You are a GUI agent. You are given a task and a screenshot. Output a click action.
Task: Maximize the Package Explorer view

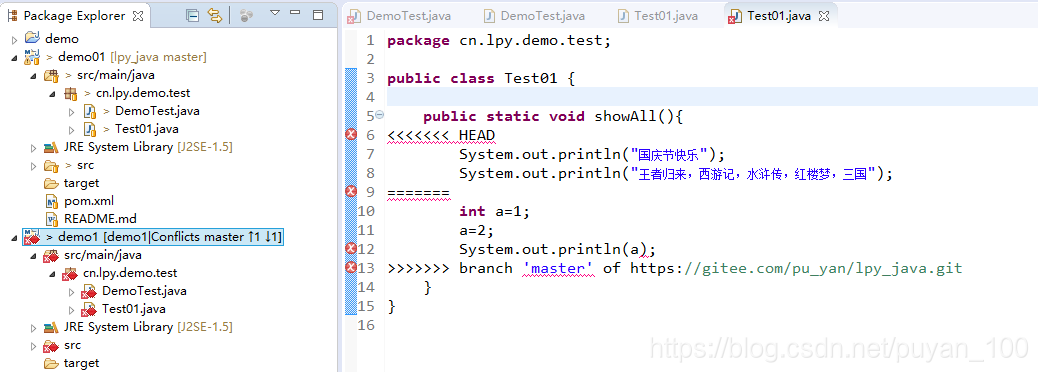click(318, 15)
